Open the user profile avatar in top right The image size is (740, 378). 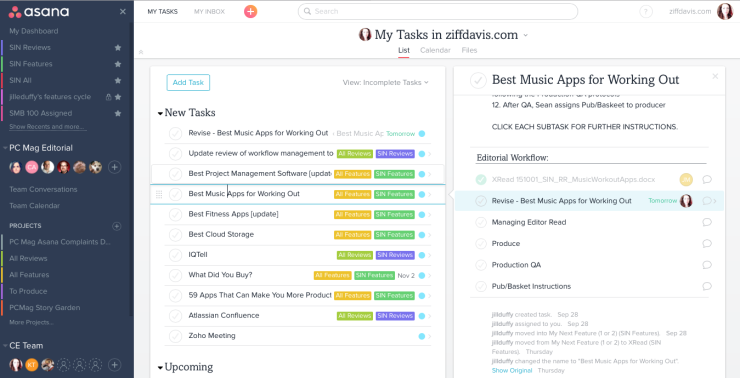pos(725,11)
